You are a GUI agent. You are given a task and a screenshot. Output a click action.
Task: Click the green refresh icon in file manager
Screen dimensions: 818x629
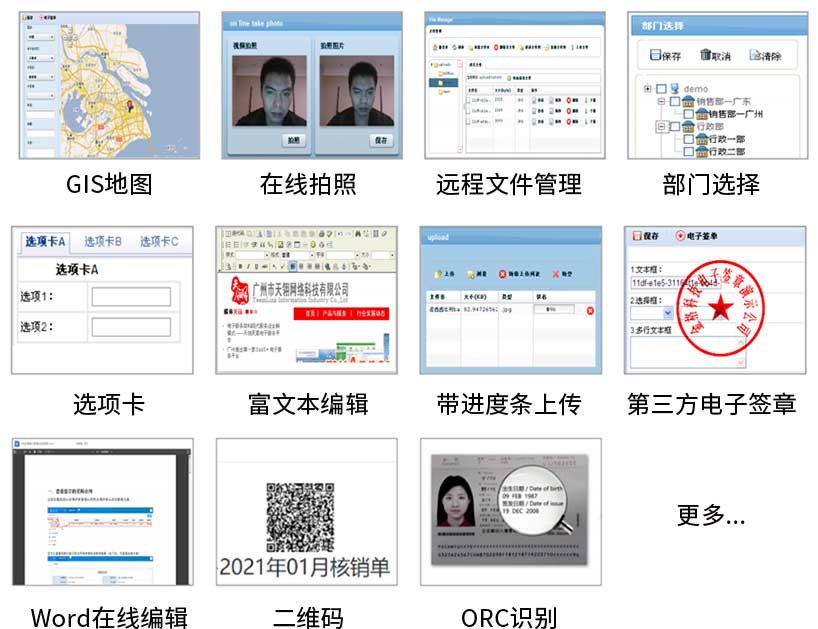[455, 47]
